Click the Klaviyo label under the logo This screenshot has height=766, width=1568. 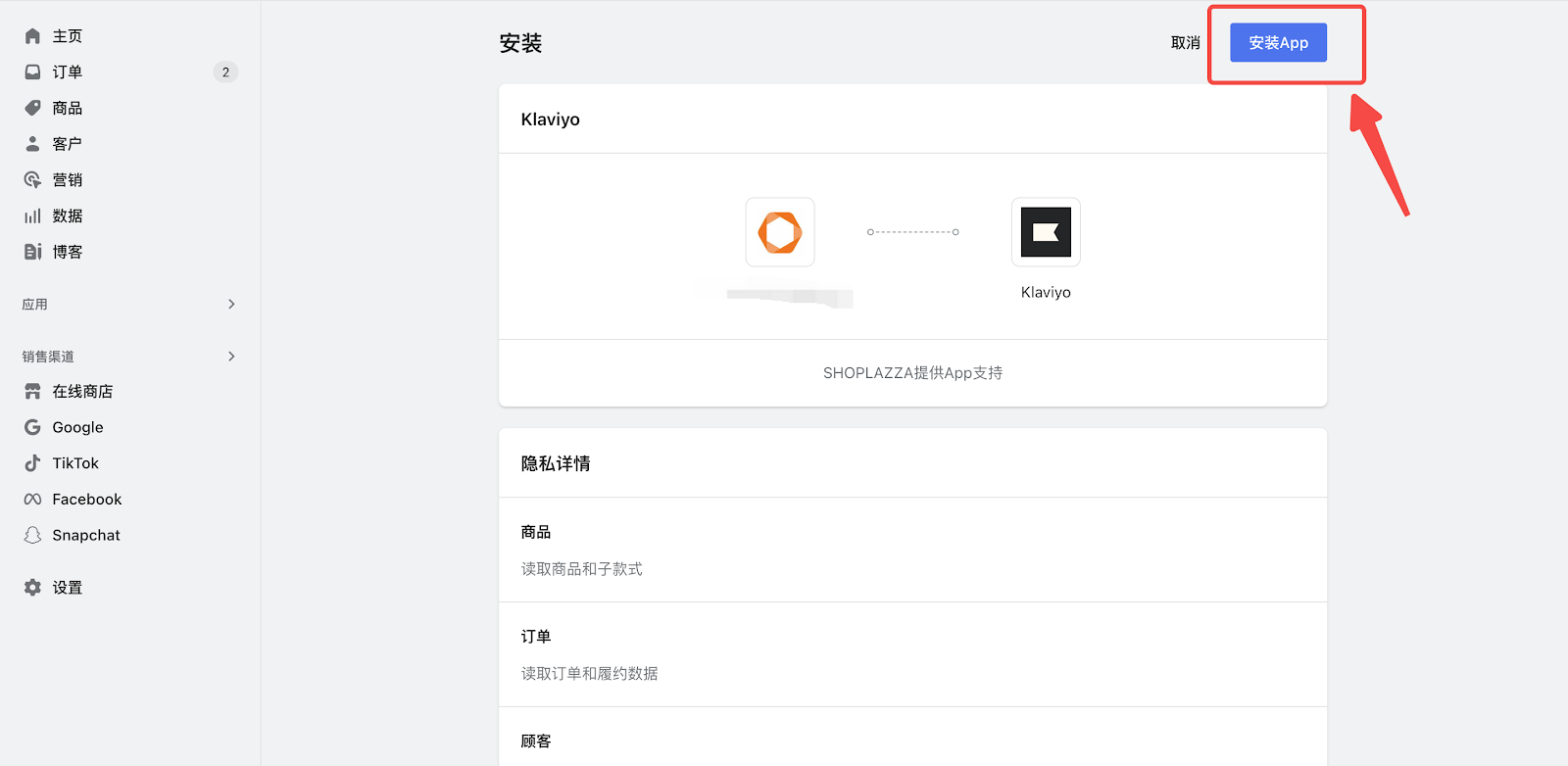tap(1046, 292)
